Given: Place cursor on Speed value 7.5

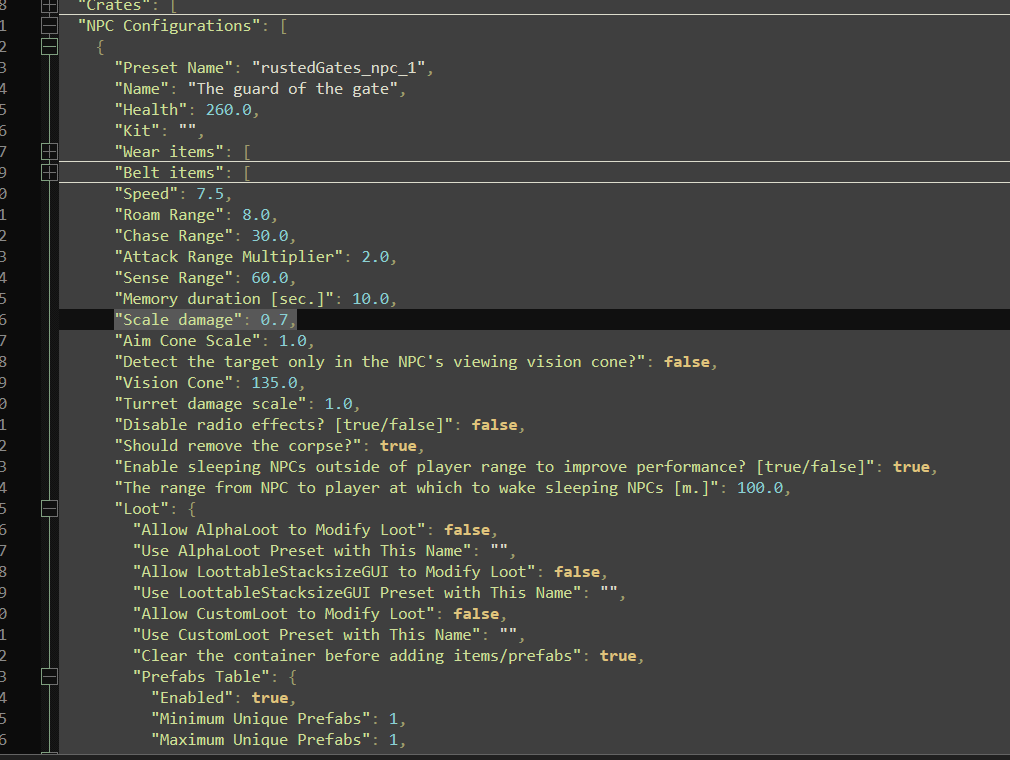Looking at the screenshot, I should tap(213, 194).
